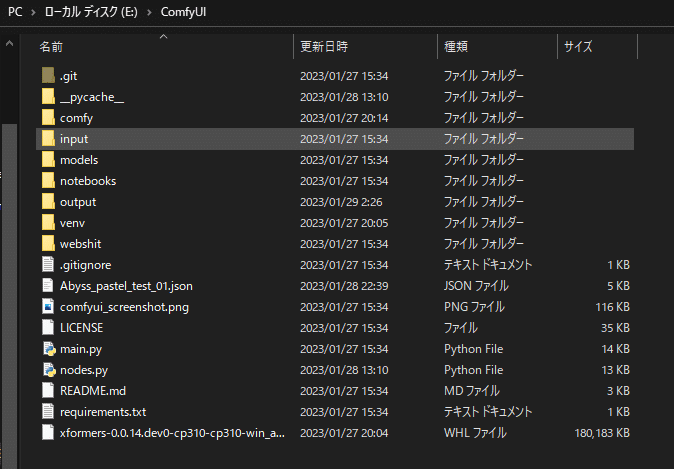This screenshot has width=674, height=469.
Task: Select the README.md file name
Action: tap(93, 391)
